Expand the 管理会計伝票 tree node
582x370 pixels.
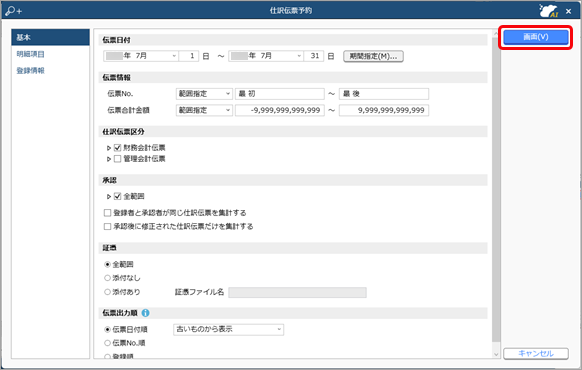click(109, 159)
